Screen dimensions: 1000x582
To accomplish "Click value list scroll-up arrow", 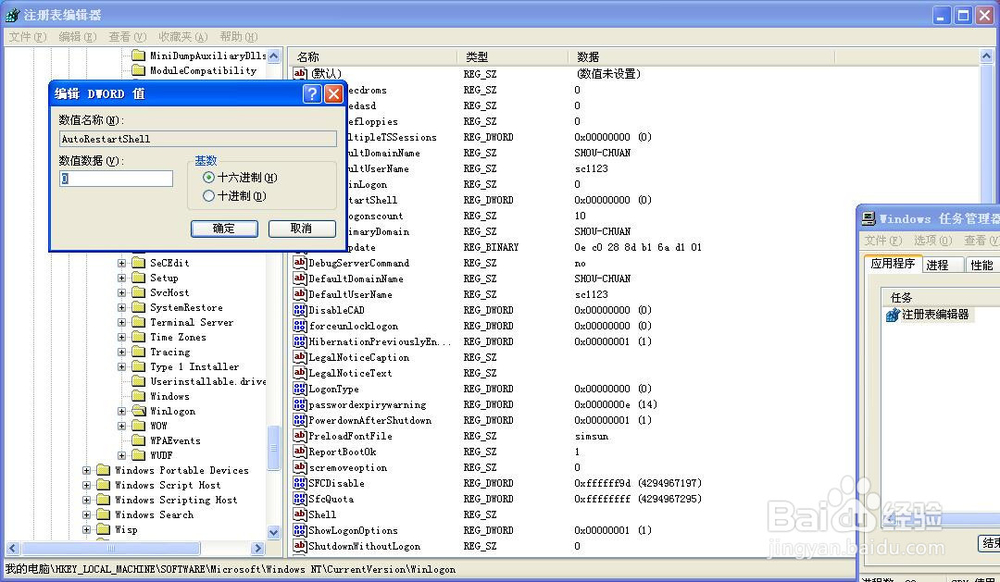I will 987,56.
